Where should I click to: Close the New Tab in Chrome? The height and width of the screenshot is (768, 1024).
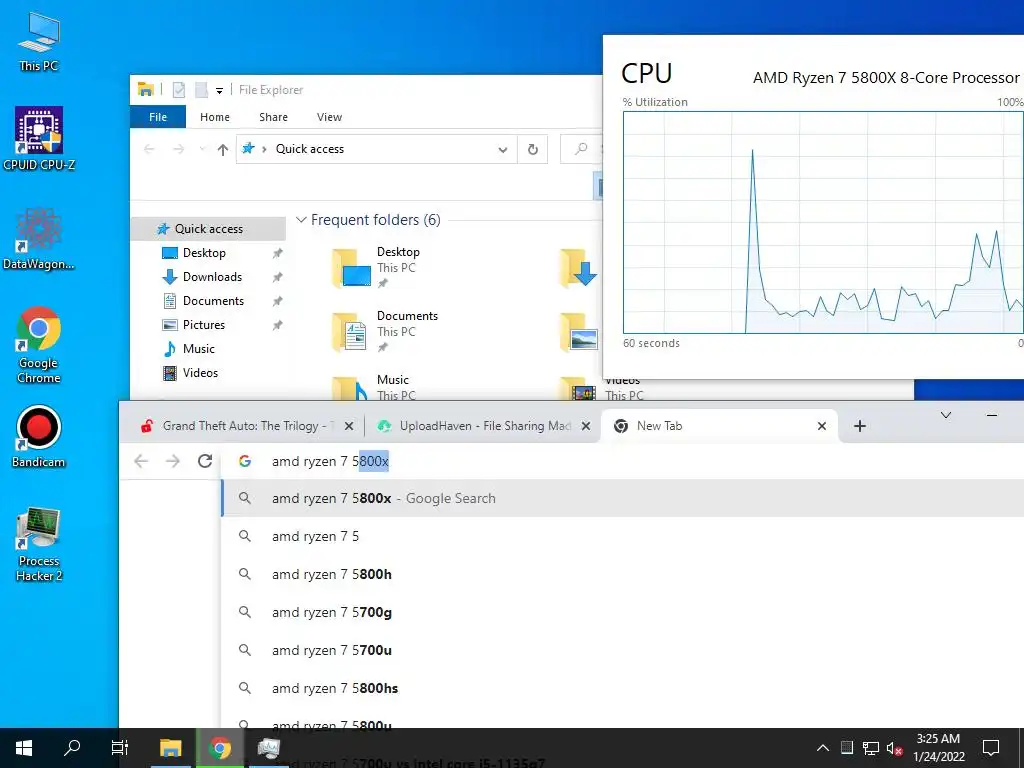click(x=822, y=426)
